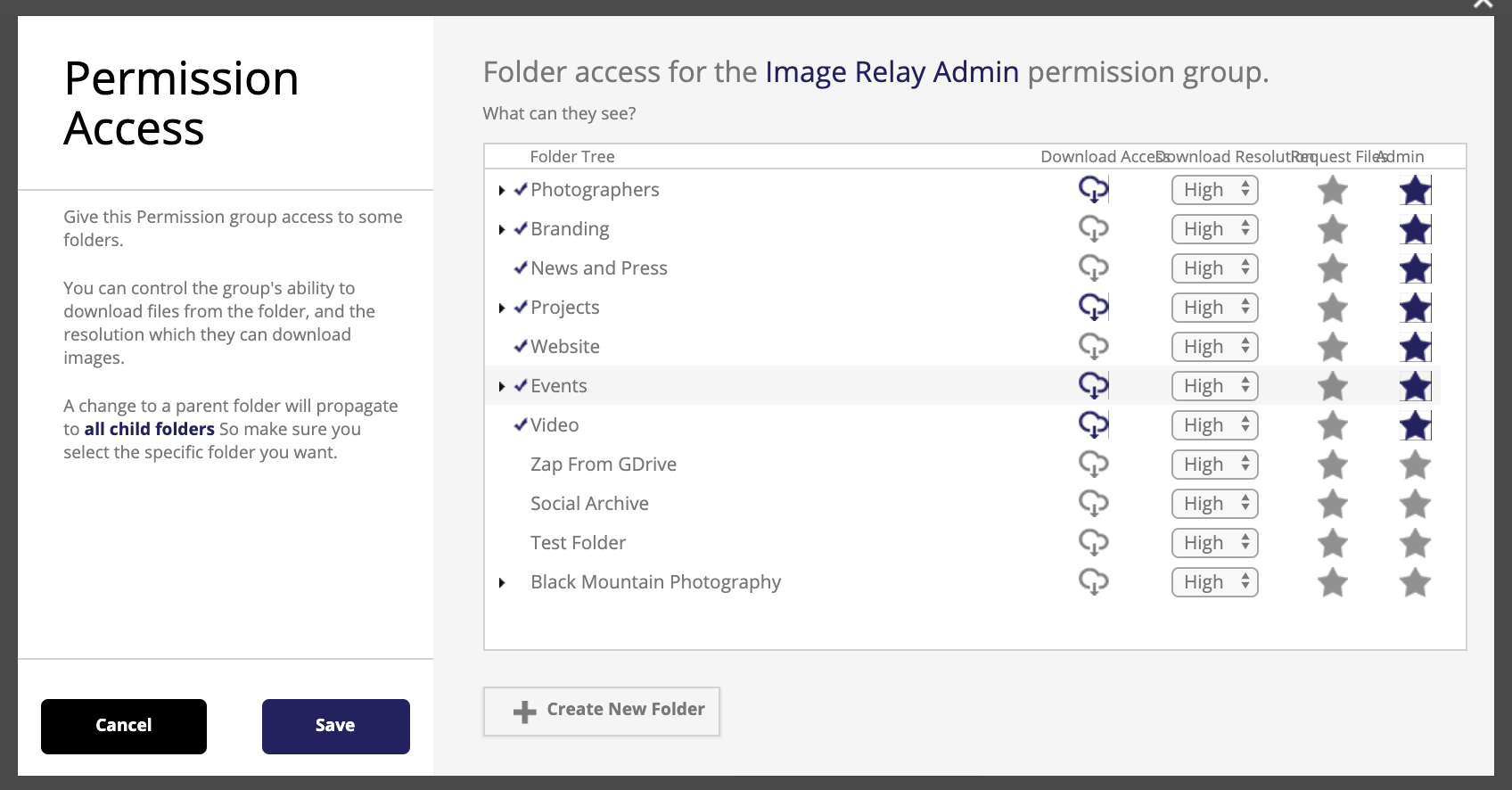
Task: Click Request Files star for Black Mountain Photography
Action: point(1333,582)
